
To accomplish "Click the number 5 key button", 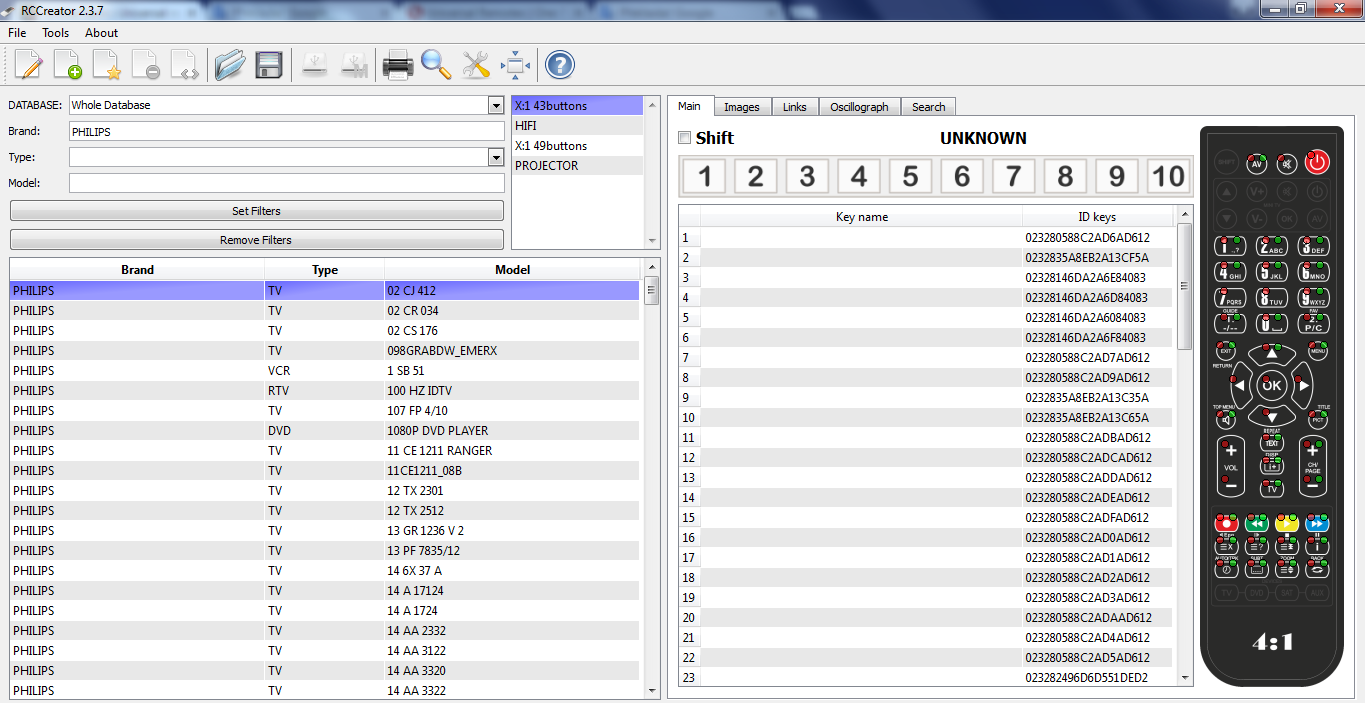I will click(910, 177).
